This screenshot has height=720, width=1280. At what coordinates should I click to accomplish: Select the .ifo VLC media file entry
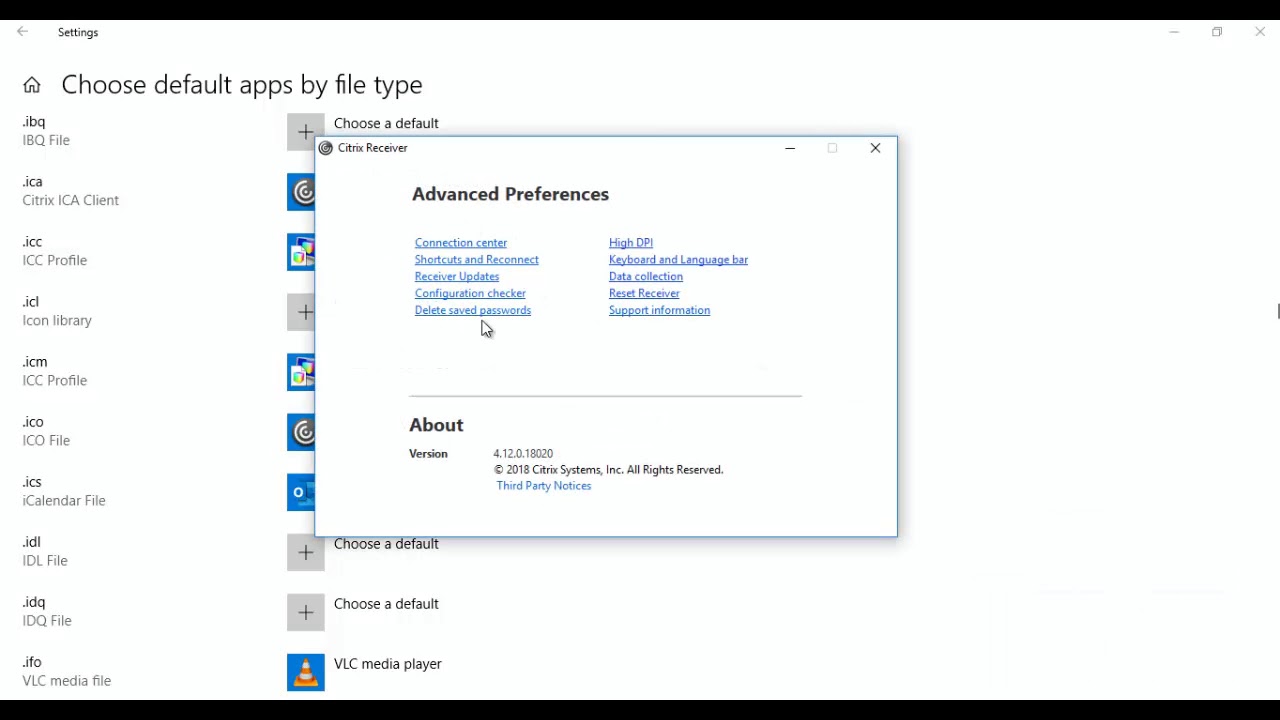(67, 671)
